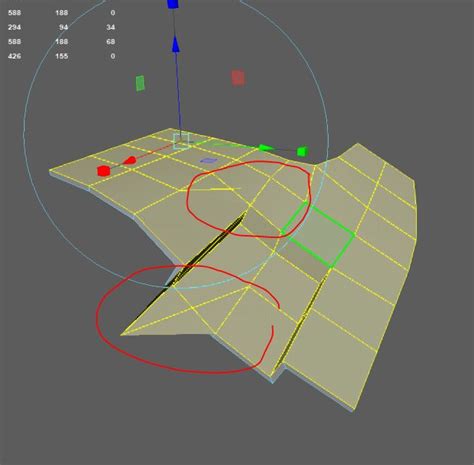Click the HUD value 94

coord(64,27)
